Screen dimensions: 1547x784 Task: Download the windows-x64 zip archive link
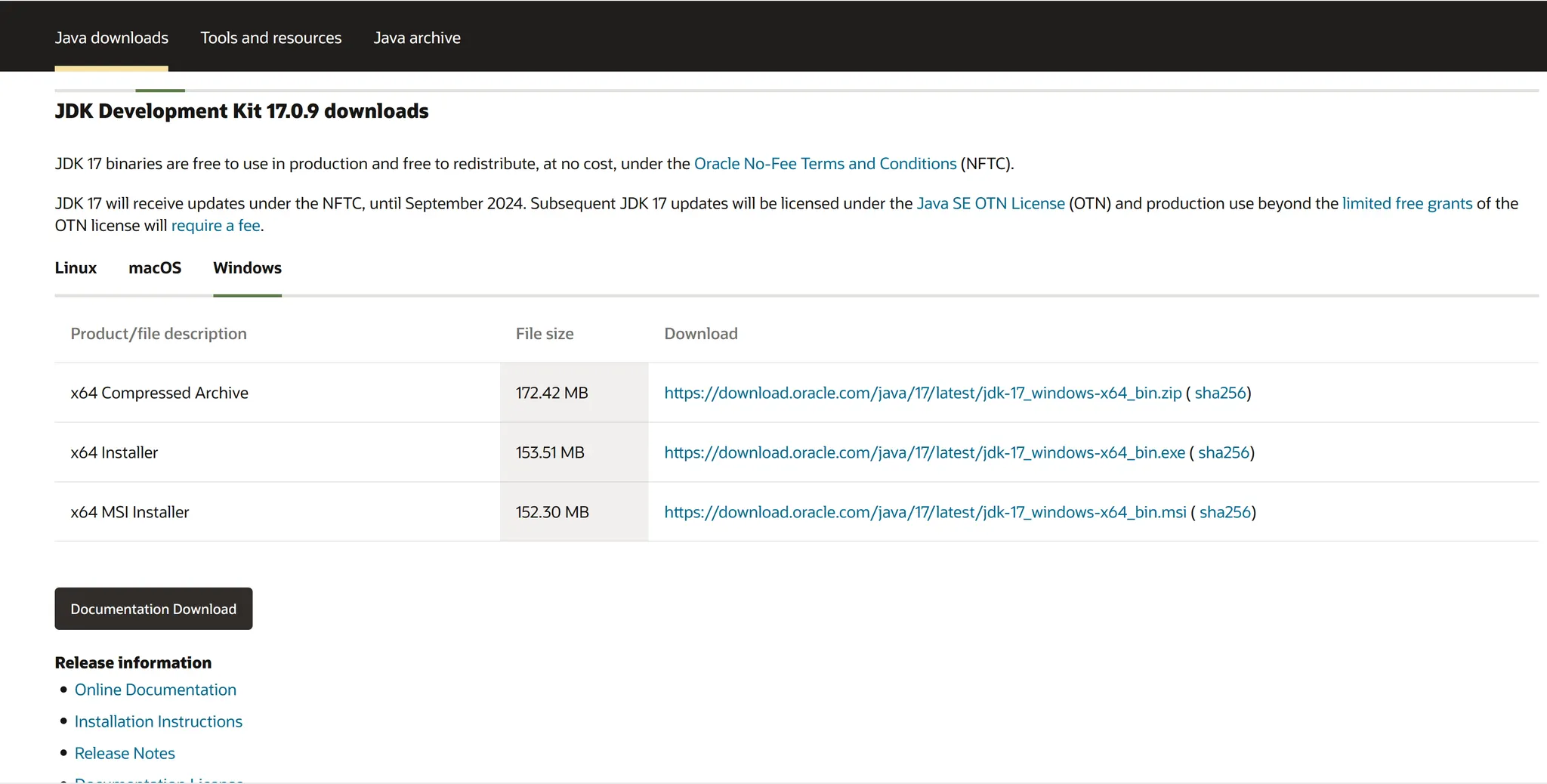922,393
